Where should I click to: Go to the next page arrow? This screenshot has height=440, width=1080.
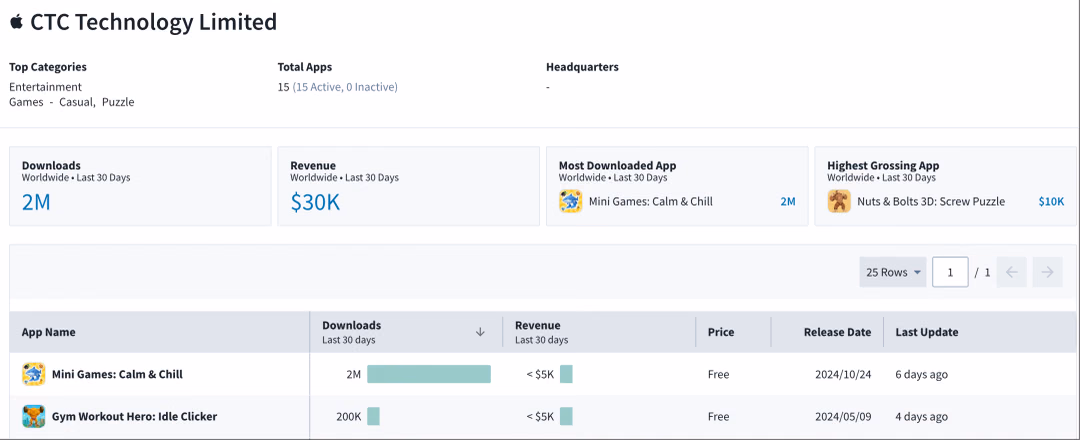1048,272
